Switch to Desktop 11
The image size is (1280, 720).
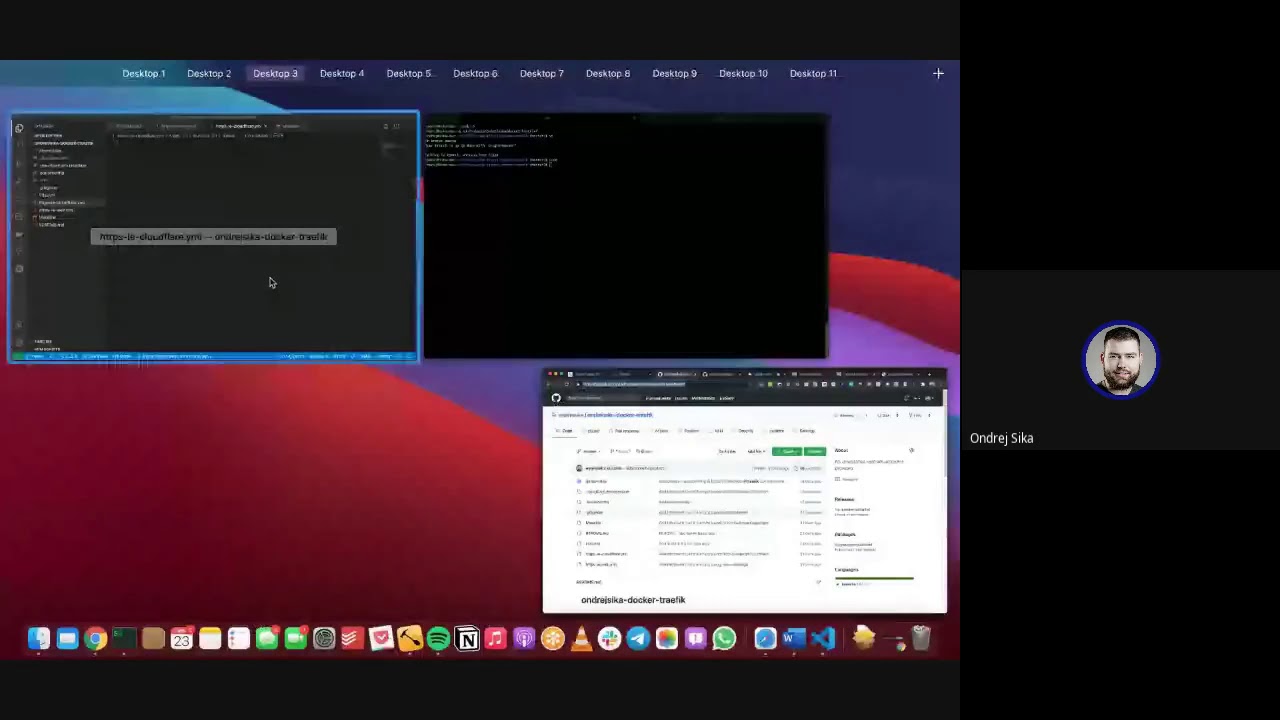(x=813, y=73)
